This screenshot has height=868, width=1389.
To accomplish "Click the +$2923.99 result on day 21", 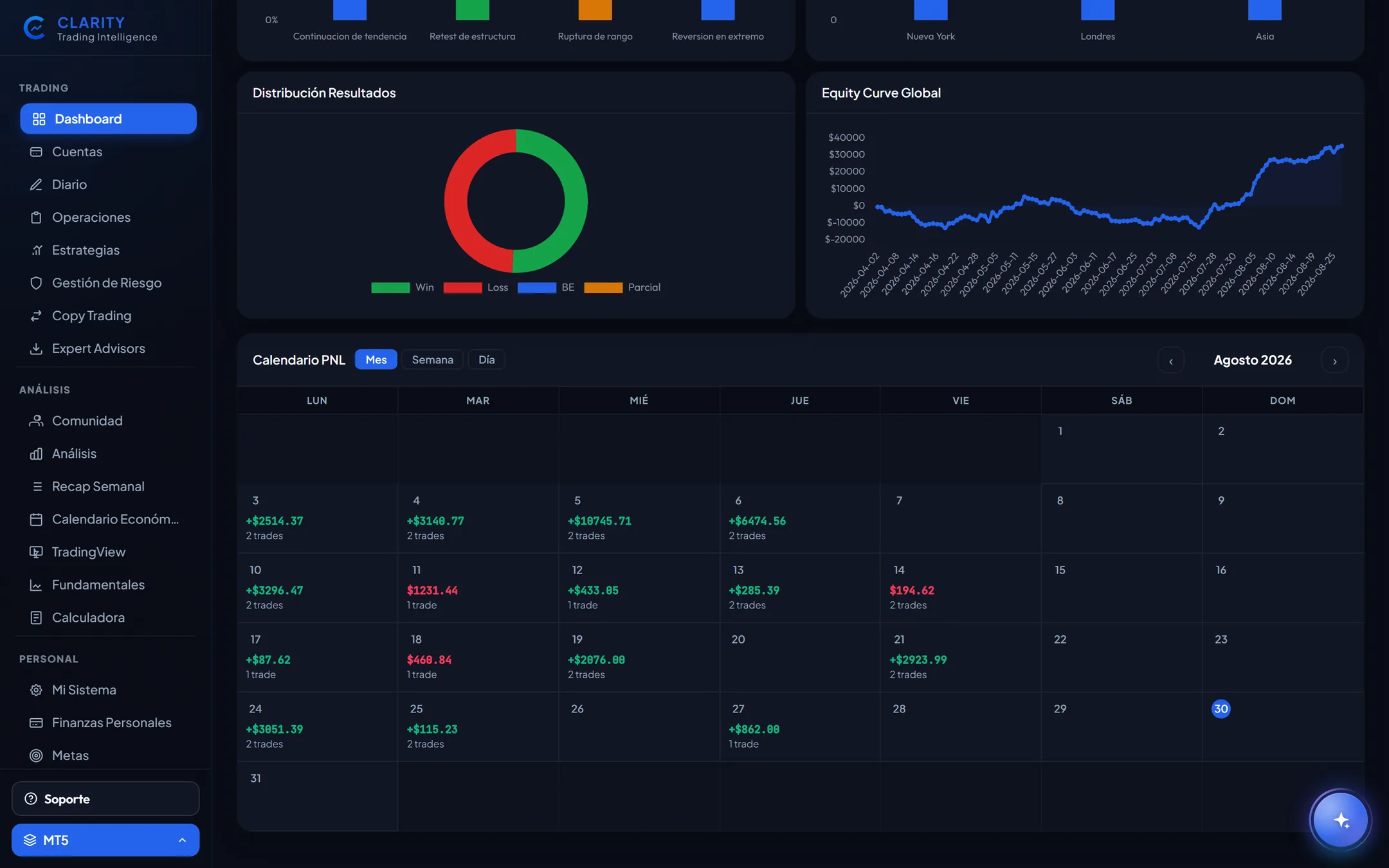I will (918, 660).
